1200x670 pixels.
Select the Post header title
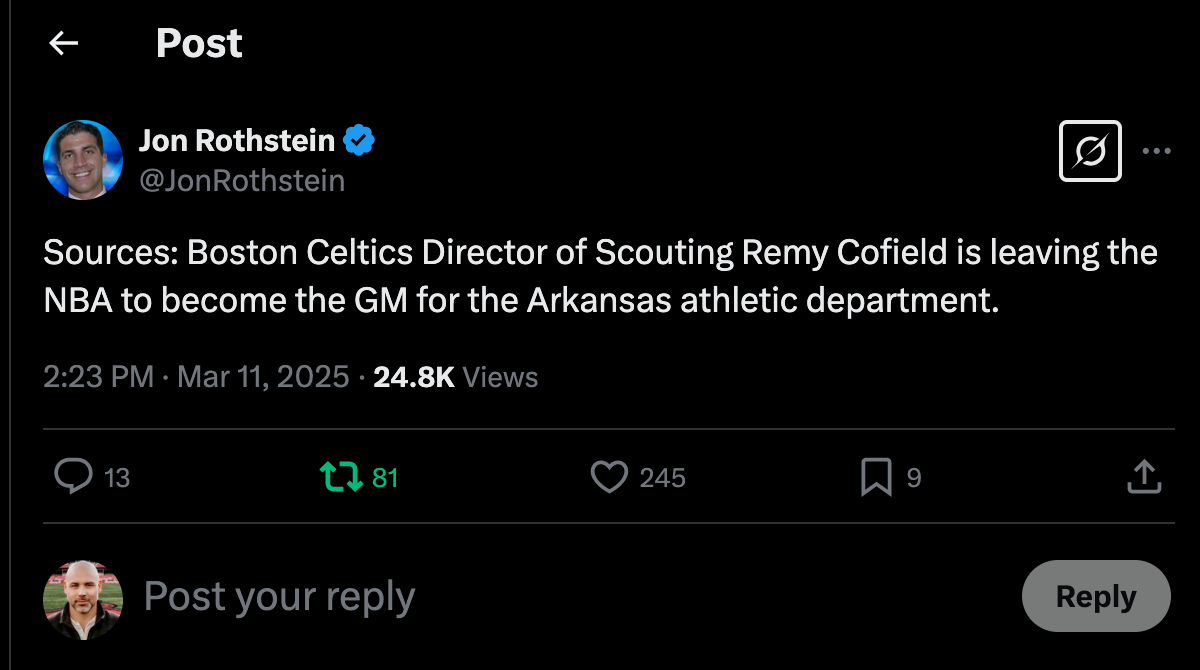point(198,43)
